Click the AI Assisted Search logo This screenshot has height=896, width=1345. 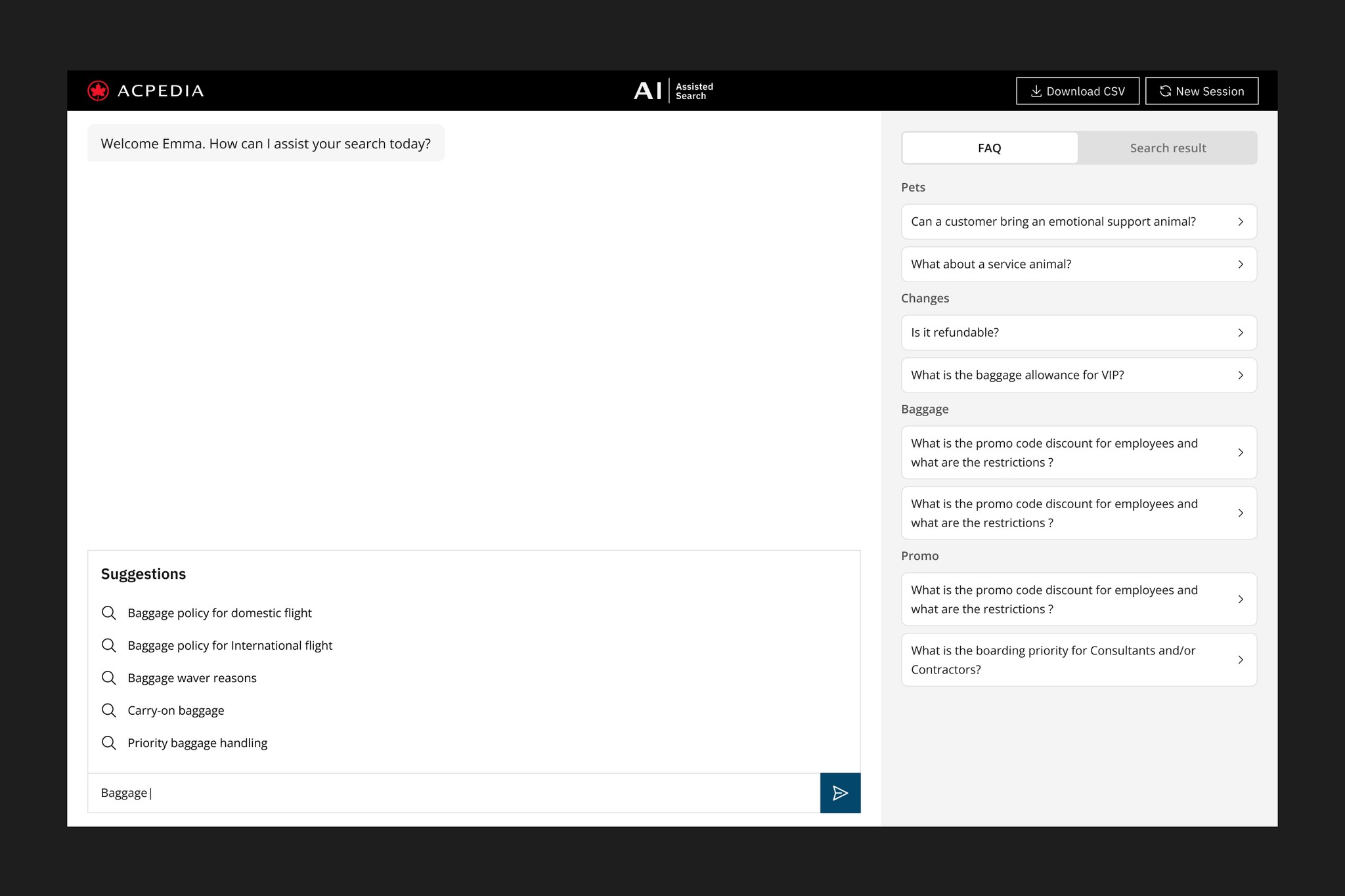point(673,91)
